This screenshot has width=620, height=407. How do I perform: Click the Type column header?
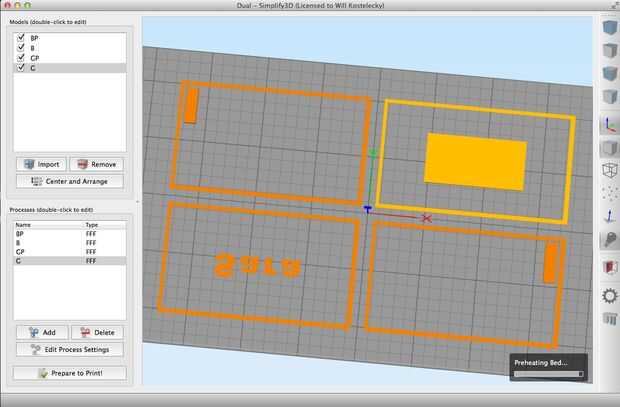(92, 225)
